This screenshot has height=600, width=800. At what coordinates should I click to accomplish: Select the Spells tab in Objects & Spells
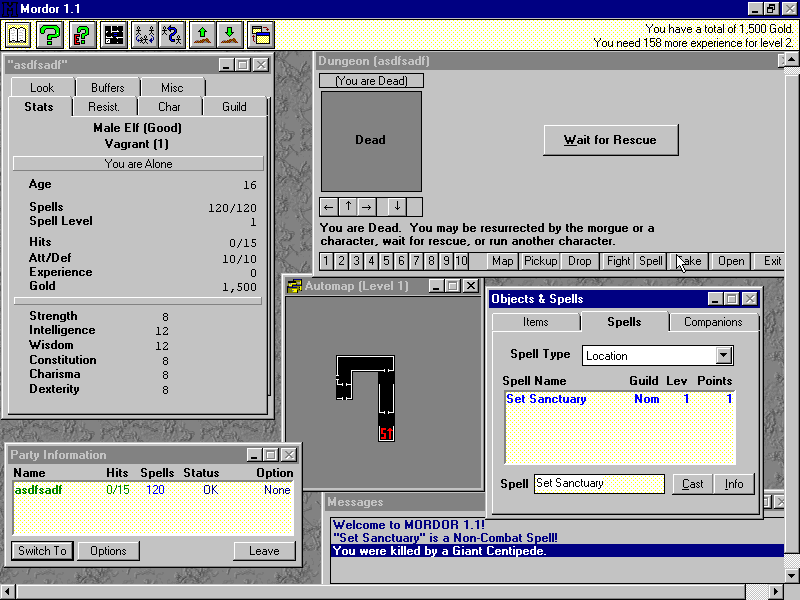coord(624,321)
